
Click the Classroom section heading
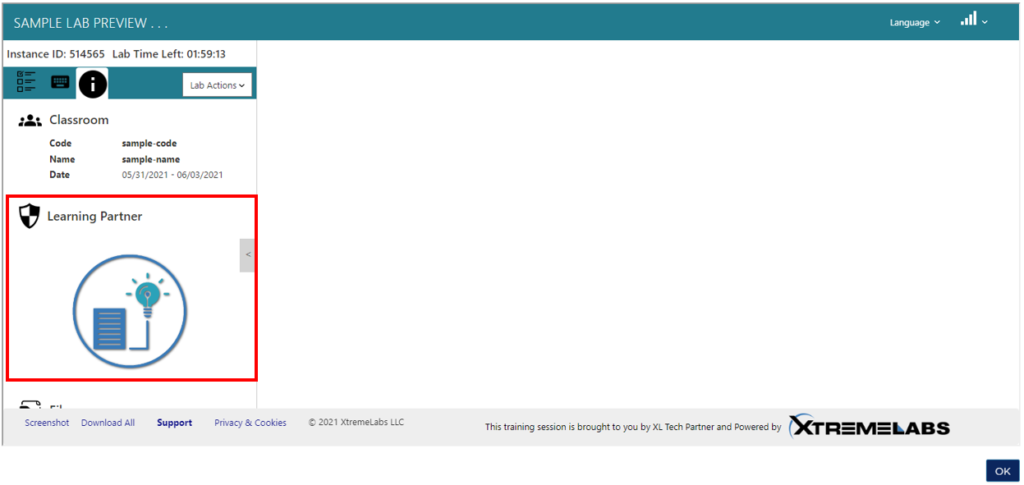[79, 120]
